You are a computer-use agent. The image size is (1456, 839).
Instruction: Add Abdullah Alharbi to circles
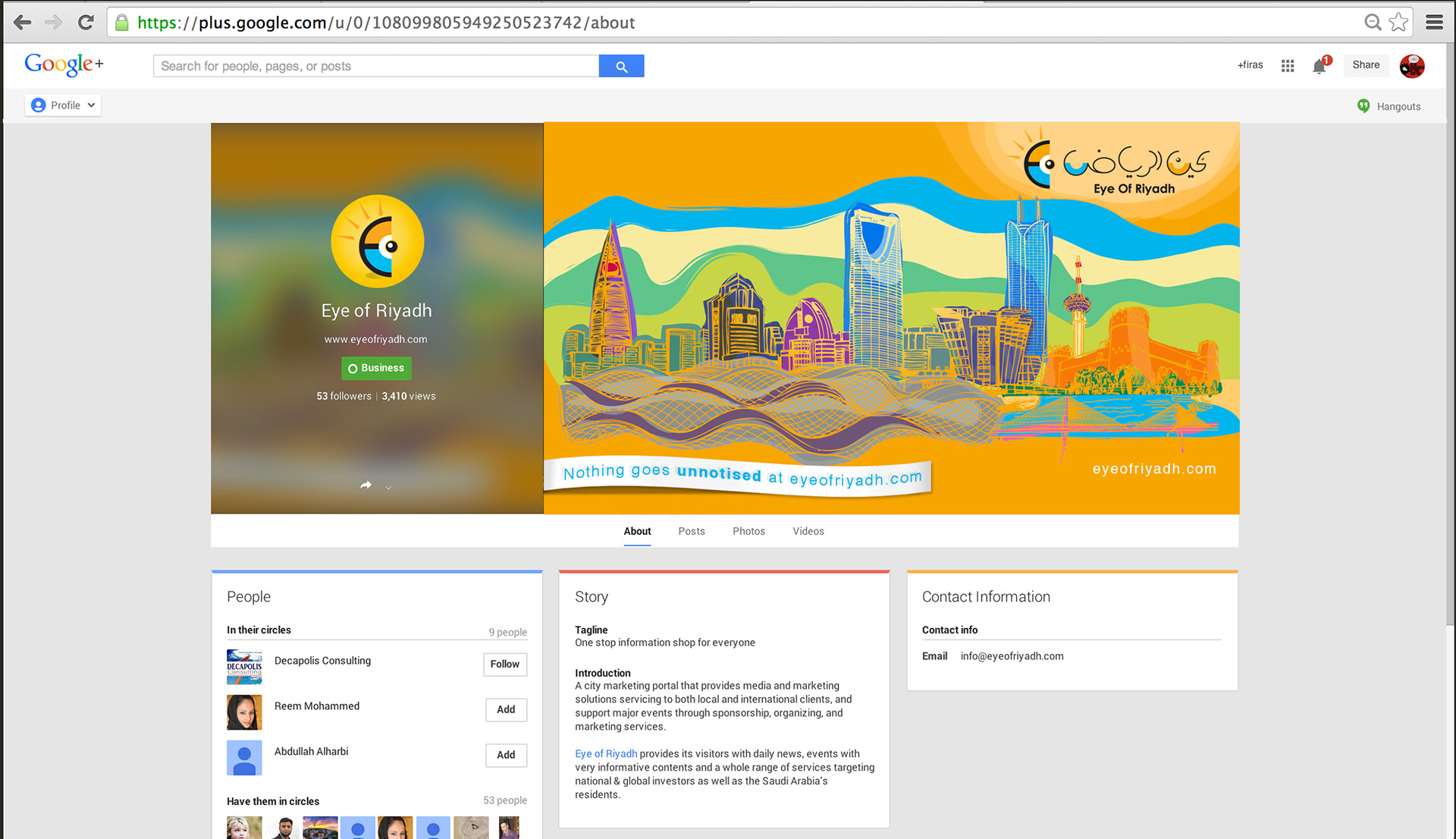pyautogui.click(x=506, y=755)
